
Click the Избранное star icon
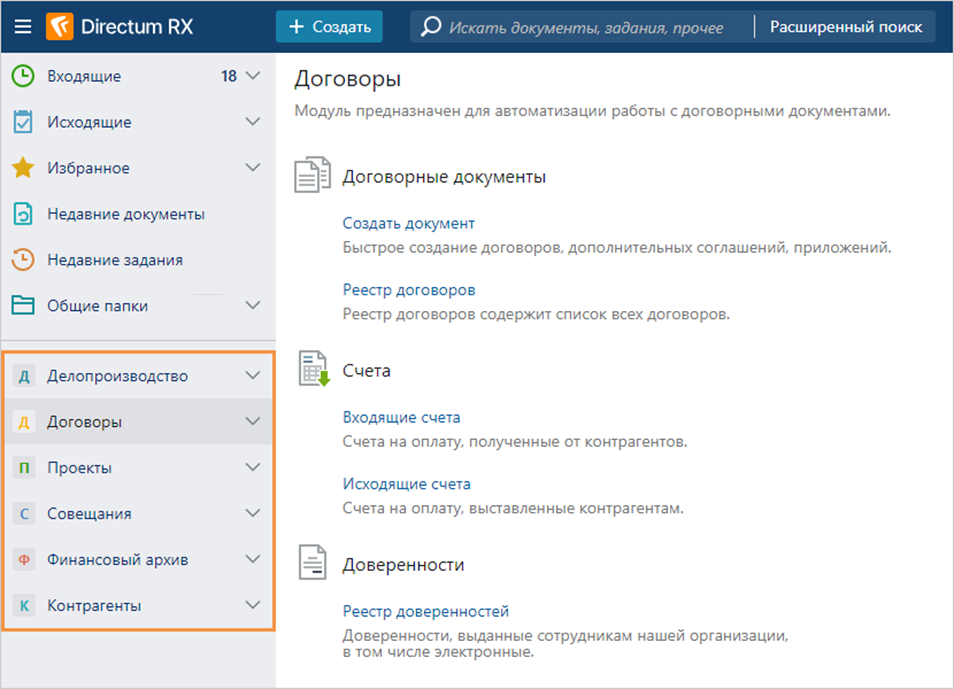pos(23,167)
